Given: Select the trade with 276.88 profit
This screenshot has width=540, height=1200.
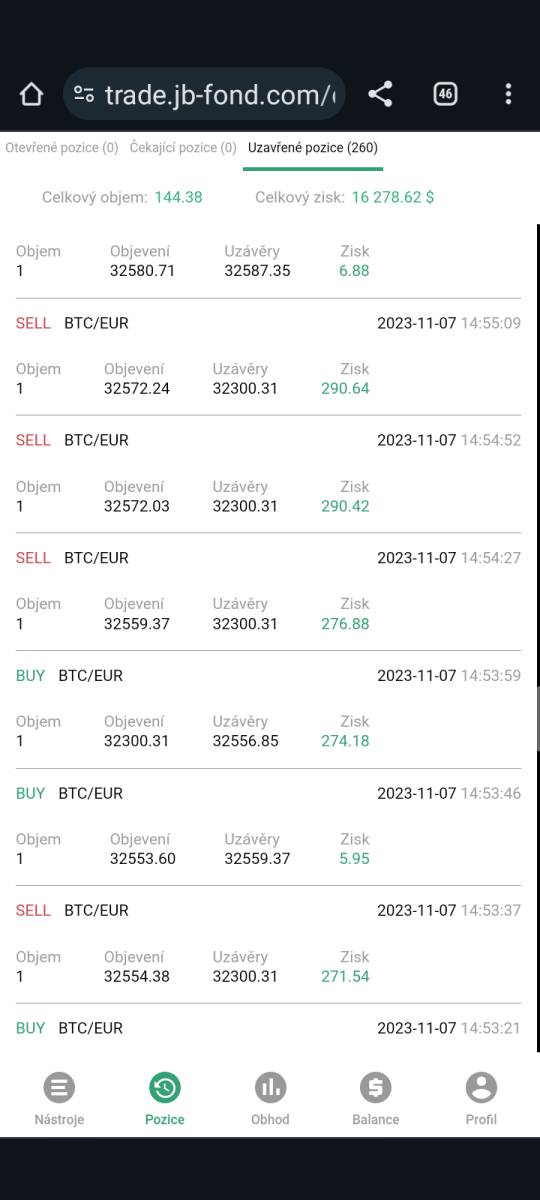Looking at the screenshot, I should tap(268, 591).
